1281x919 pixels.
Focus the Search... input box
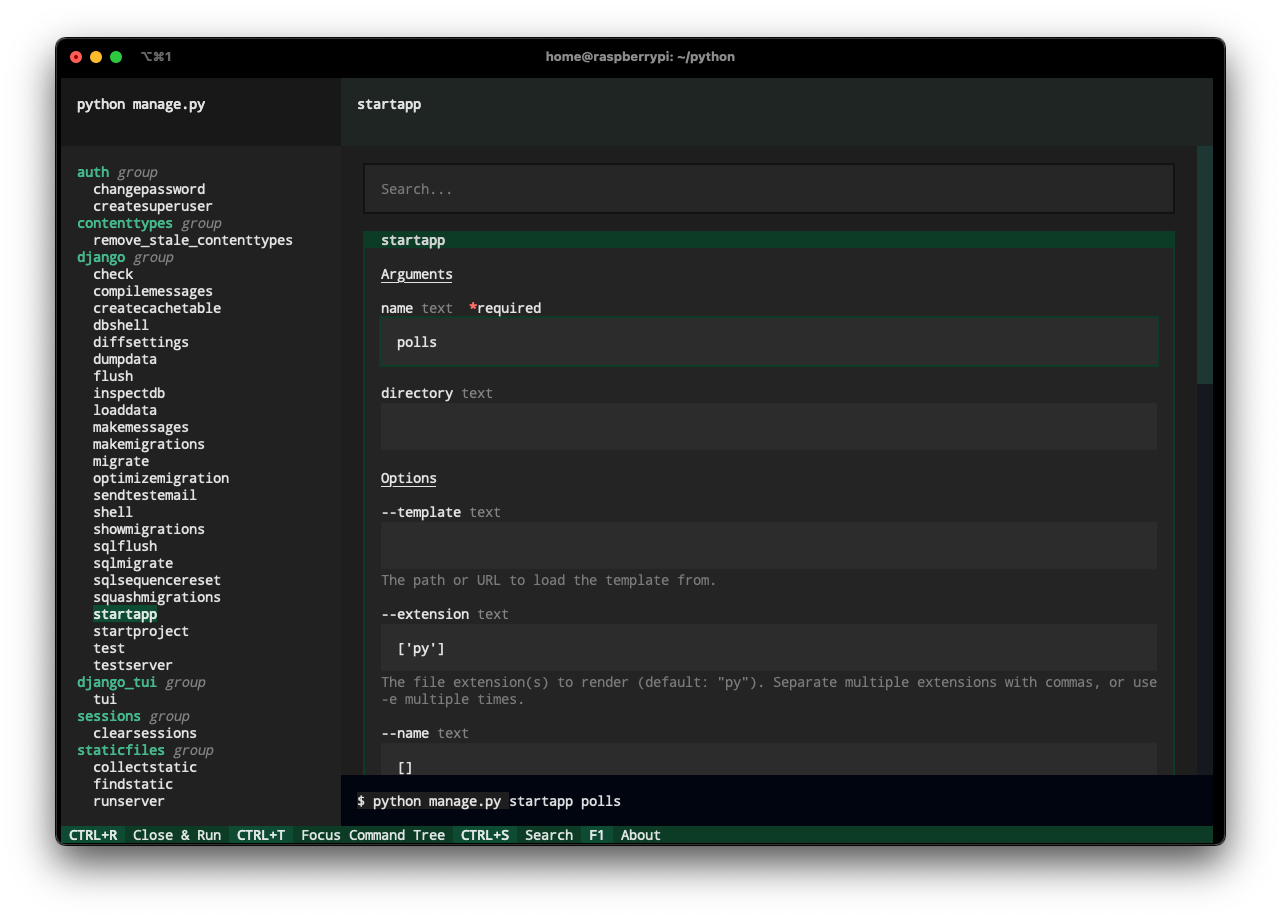tap(768, 189)
